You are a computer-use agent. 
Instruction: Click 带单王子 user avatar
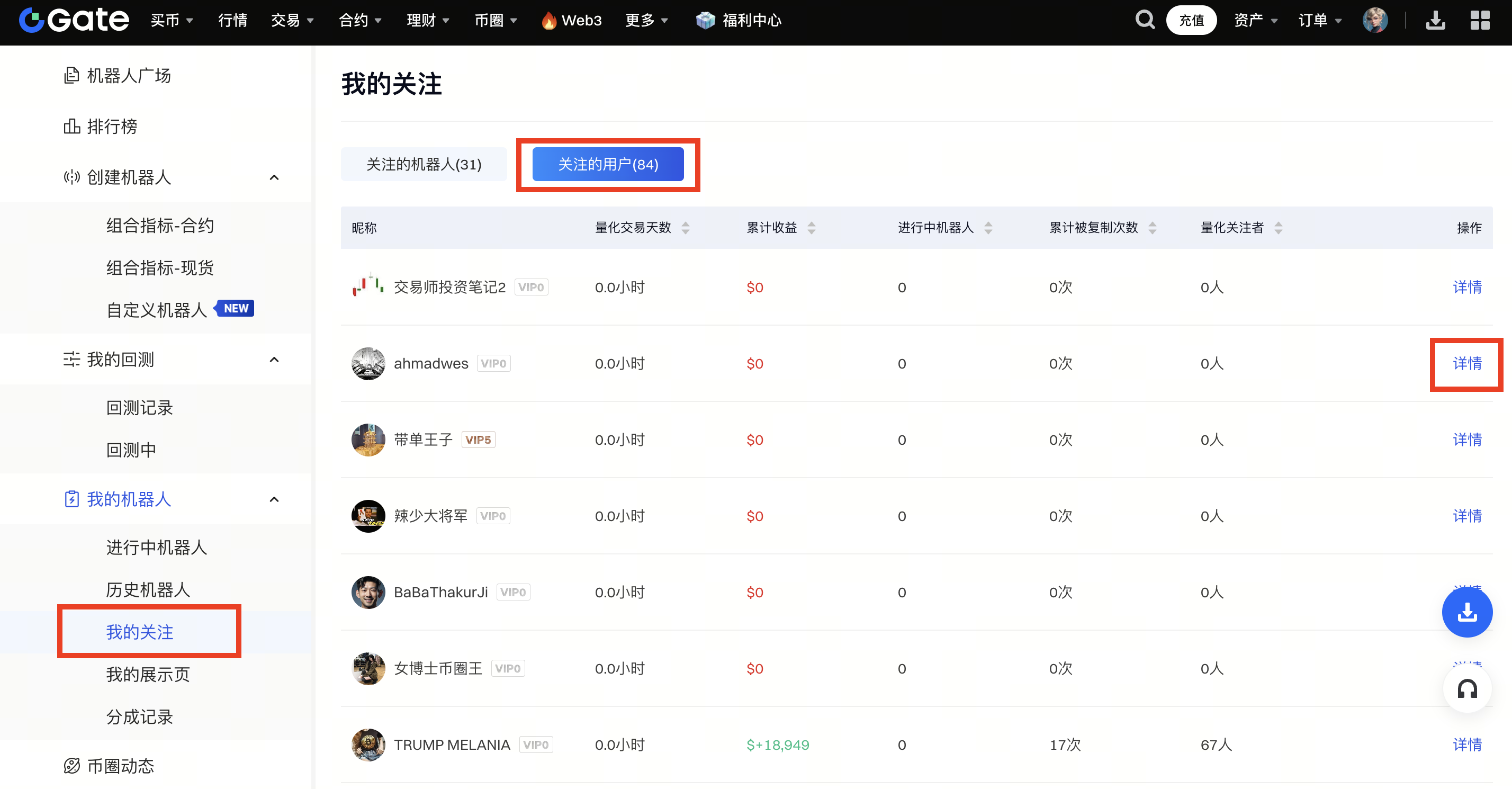[x=368, y=440]
